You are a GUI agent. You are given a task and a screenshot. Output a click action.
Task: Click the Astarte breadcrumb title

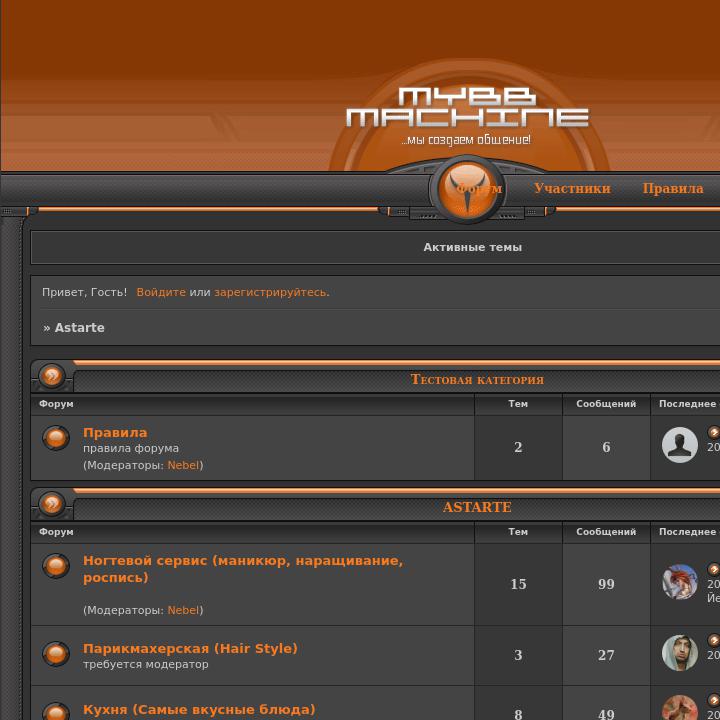[x=79, y=327]
